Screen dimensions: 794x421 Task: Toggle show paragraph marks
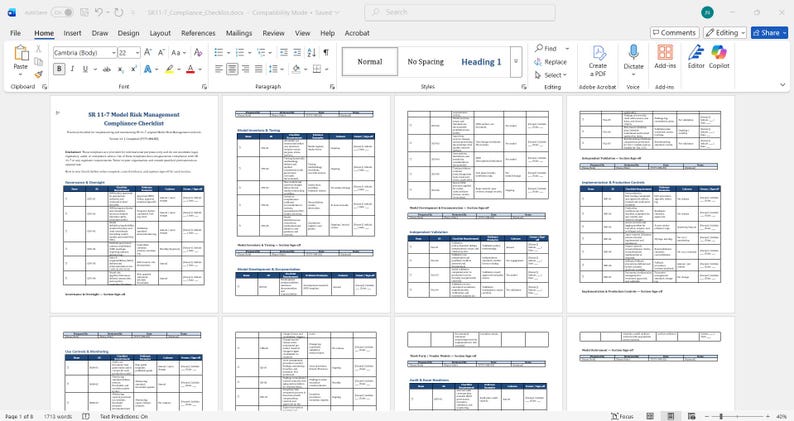[x=326, y=52]
